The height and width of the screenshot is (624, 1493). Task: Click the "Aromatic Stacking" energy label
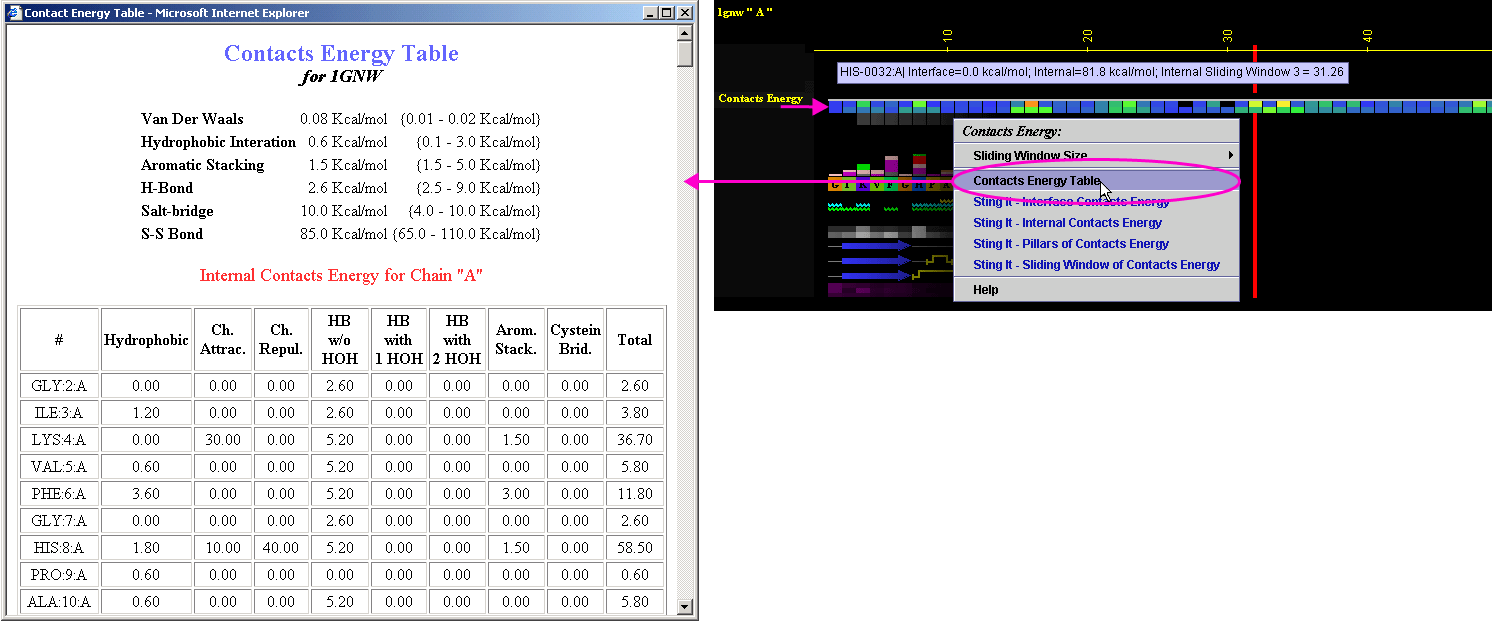pyautogui.click(x=203, y=165)
